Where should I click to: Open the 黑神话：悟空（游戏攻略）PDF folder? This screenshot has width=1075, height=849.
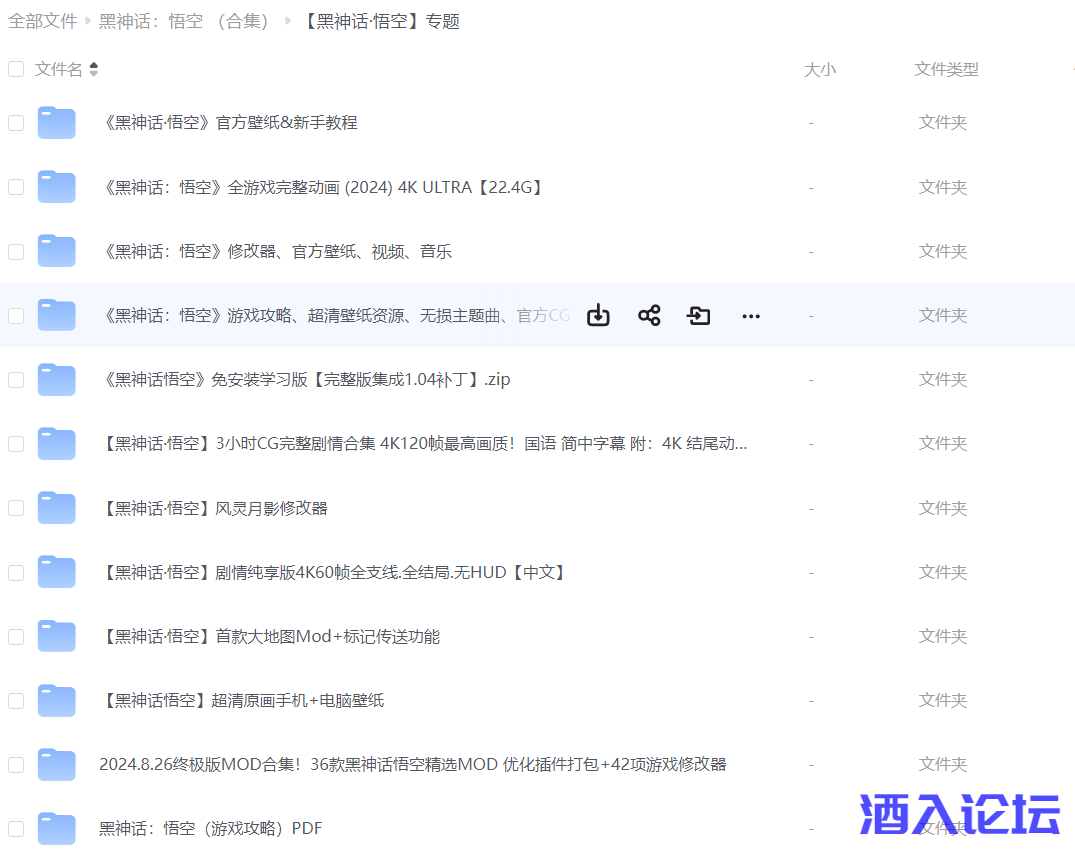[x=210, y=828]
